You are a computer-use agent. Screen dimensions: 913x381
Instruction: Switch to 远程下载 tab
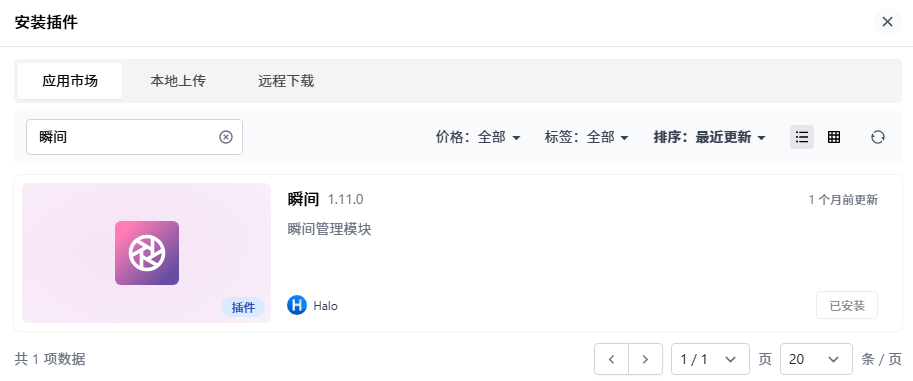(286, 81)
